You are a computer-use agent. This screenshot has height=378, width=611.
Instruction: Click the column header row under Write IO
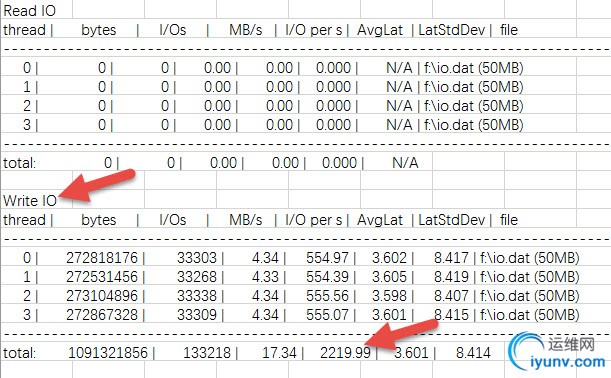260,220
